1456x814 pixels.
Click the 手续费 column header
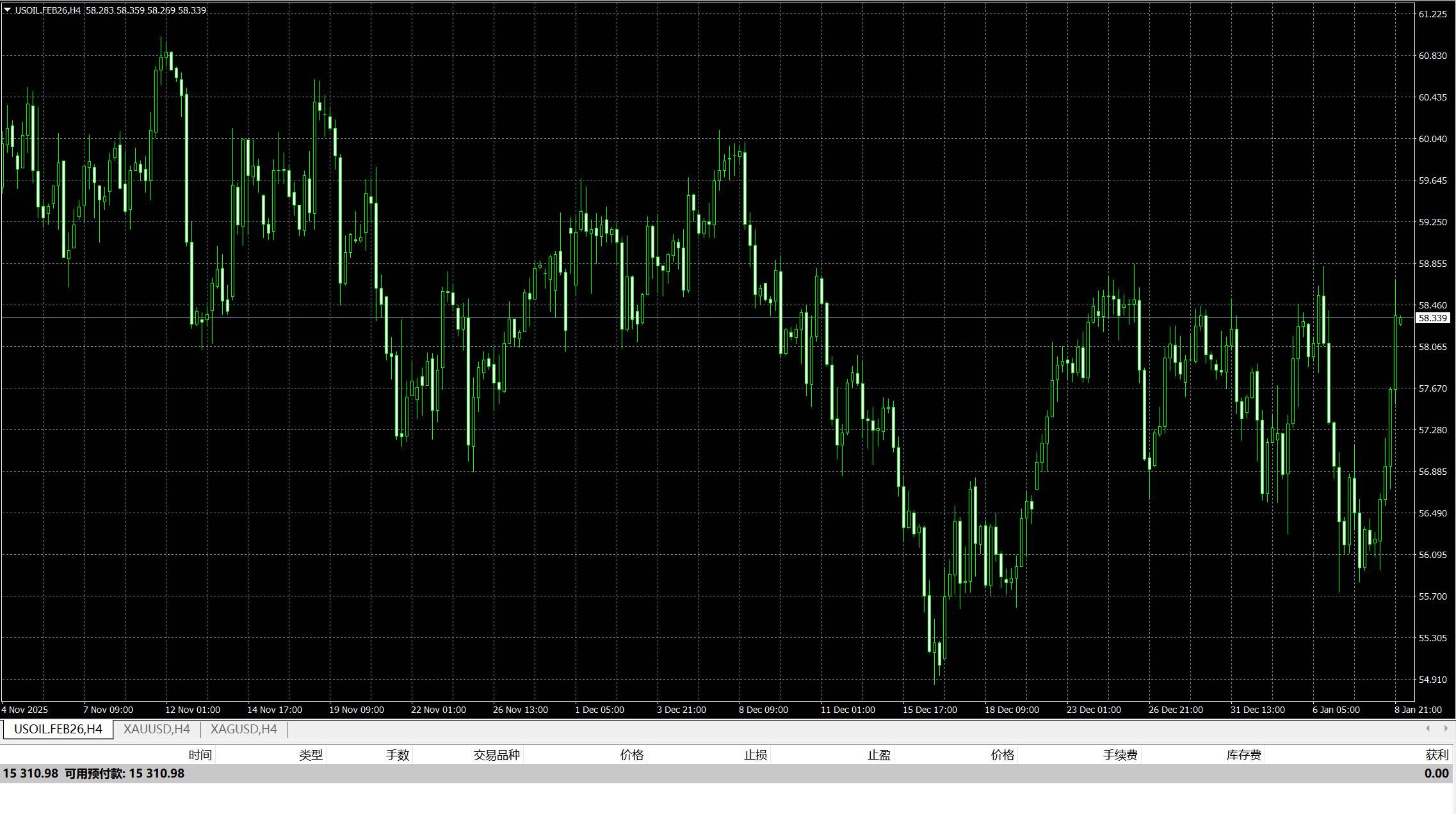tap(1120, 755)
